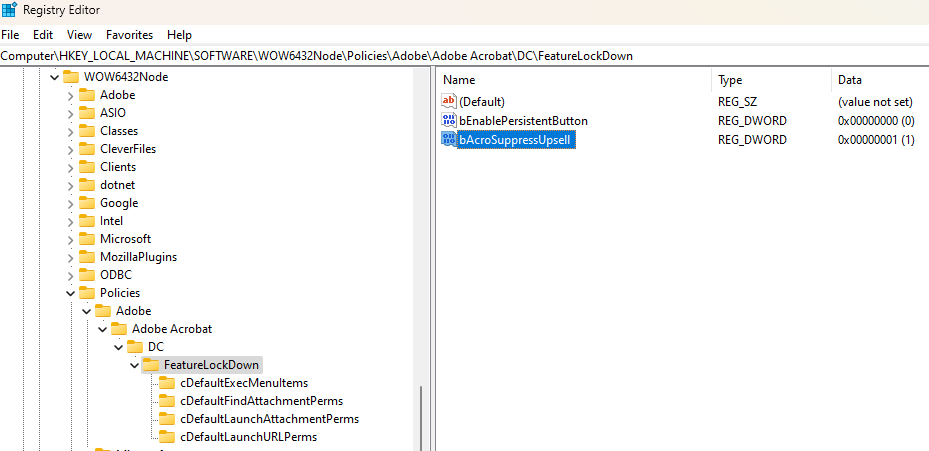This screenshot has width=929, height=451.
Task: Open the Favorites menu
Action: [x=129, y=34]
